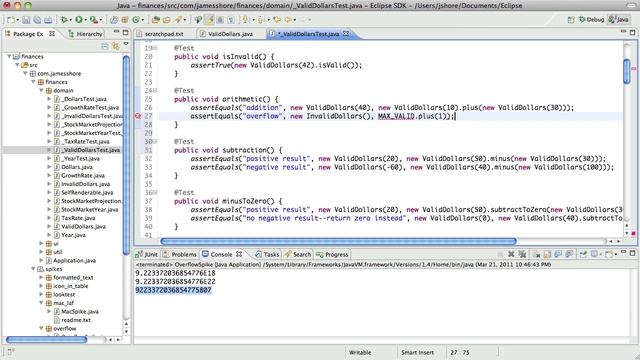Viewport: 640px width, 360px height.
Task: Click the Open Perspective icon
Action: (571, 20)
